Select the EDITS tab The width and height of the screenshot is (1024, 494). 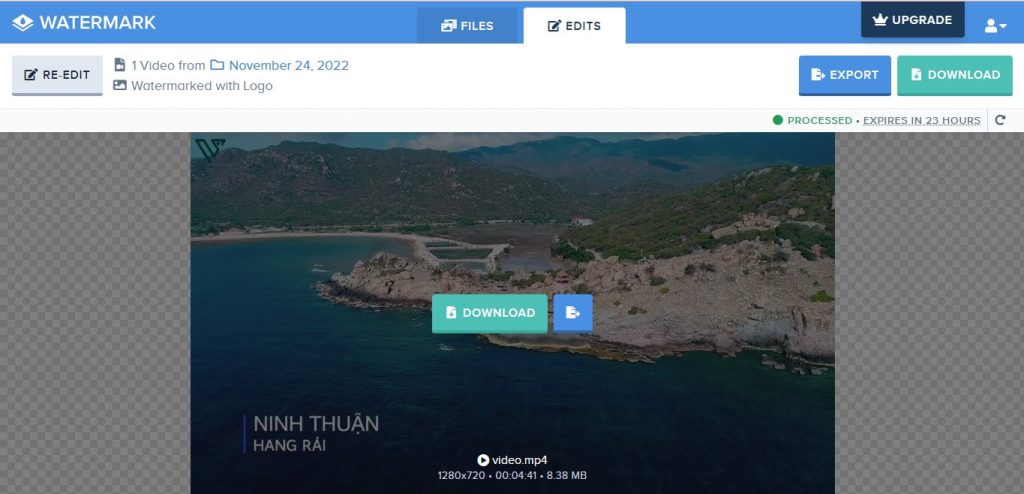pyautogui.click(x=574, y=26)
